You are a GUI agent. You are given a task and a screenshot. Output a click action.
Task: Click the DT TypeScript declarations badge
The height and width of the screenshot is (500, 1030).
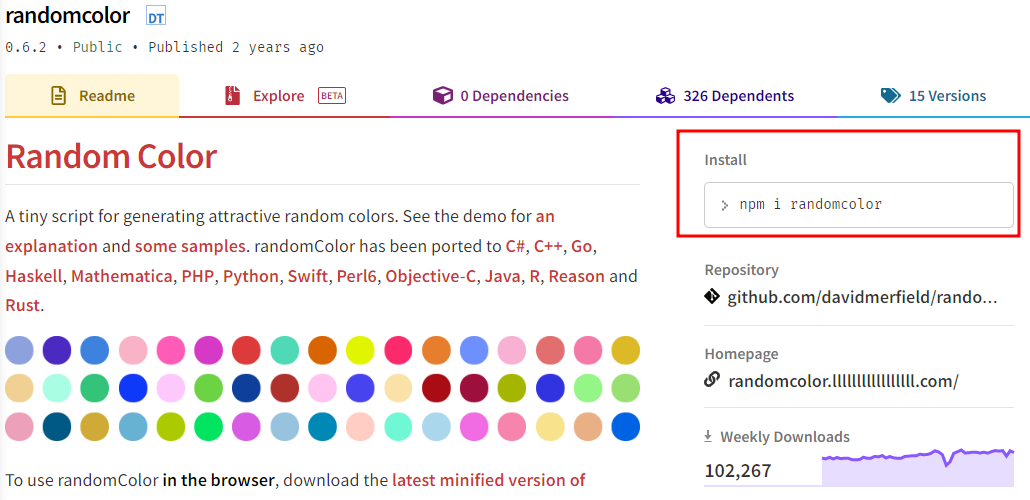click(x=156, y=18)
